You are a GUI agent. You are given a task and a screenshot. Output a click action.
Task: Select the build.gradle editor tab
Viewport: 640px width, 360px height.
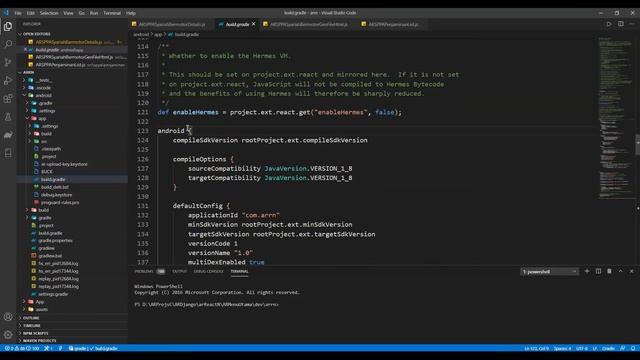(237, 24)
